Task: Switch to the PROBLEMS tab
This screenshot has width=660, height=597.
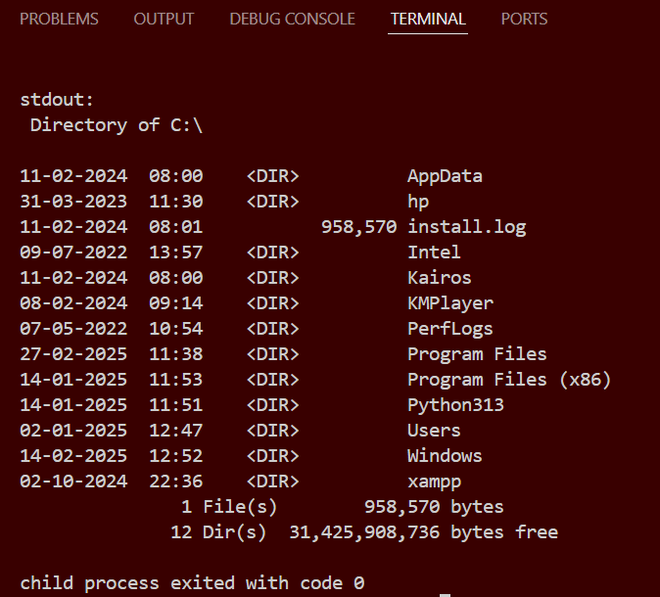Action: [59, 19]
